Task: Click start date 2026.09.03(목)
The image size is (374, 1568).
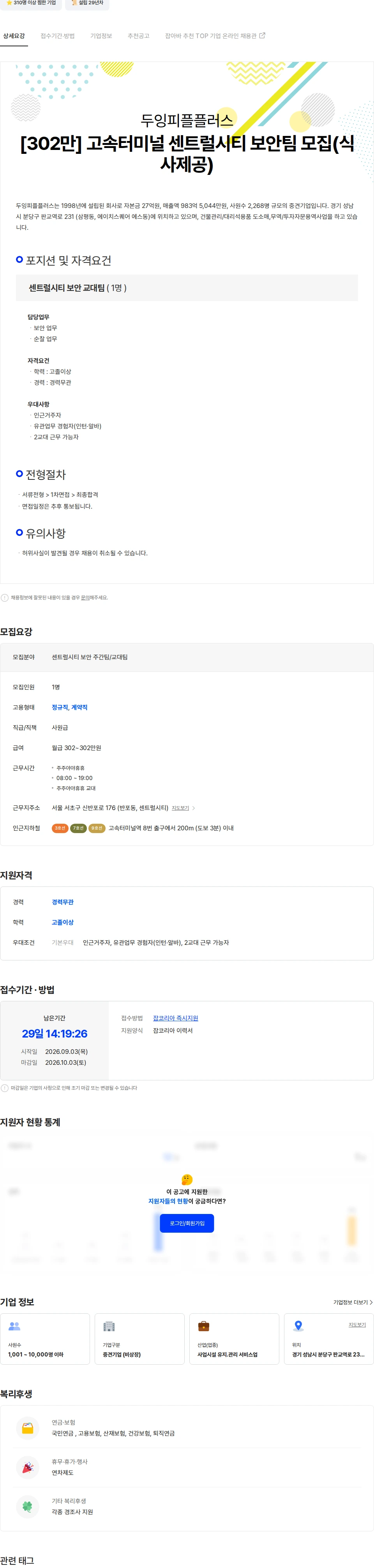Action: pos(66,1051)
